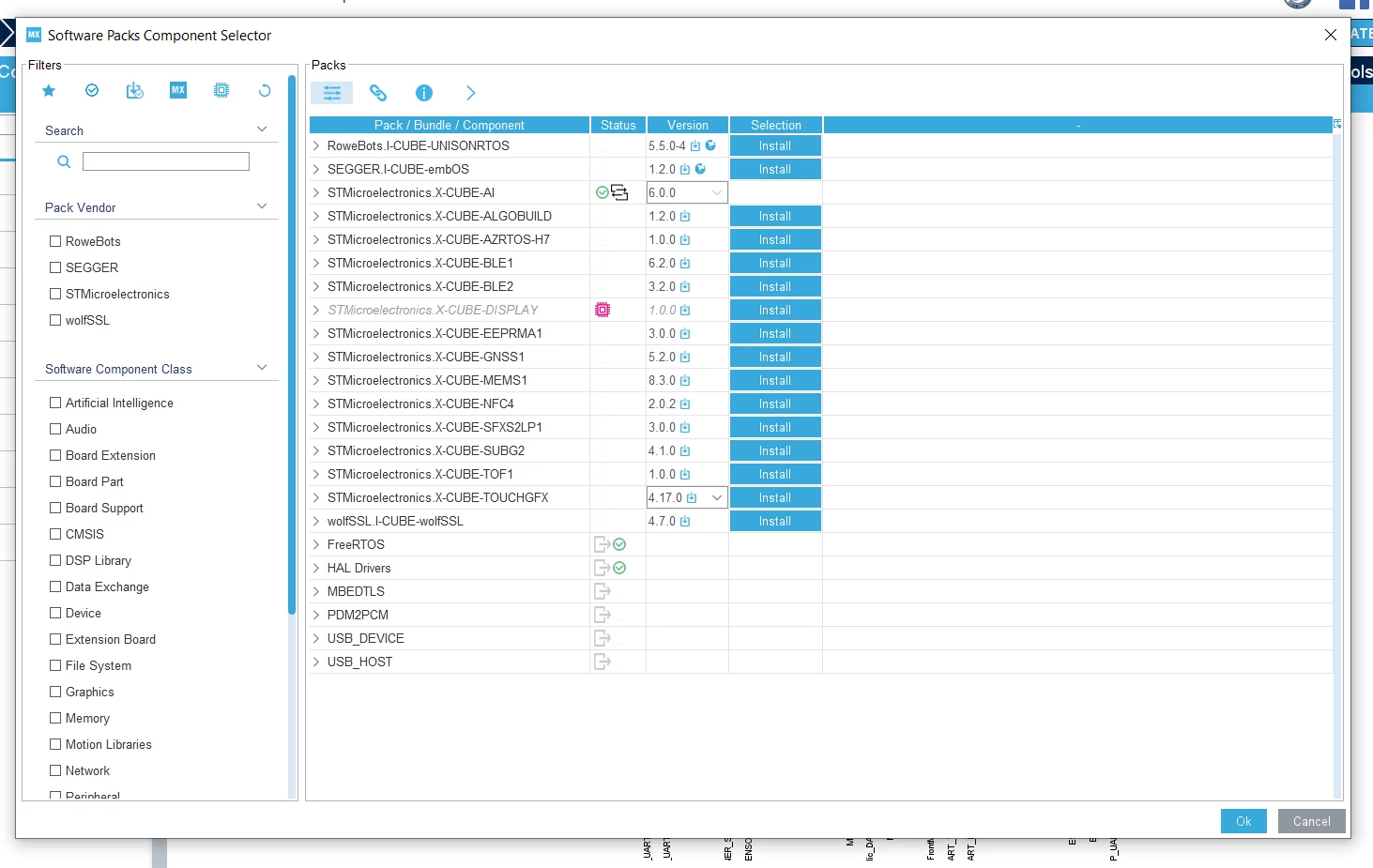Image resolution: width=1373 pixels, height=868 pixels.
Task: Click the Pack / Bundle / Component column header
Action: pyautogui.click(x=449, y=125)
